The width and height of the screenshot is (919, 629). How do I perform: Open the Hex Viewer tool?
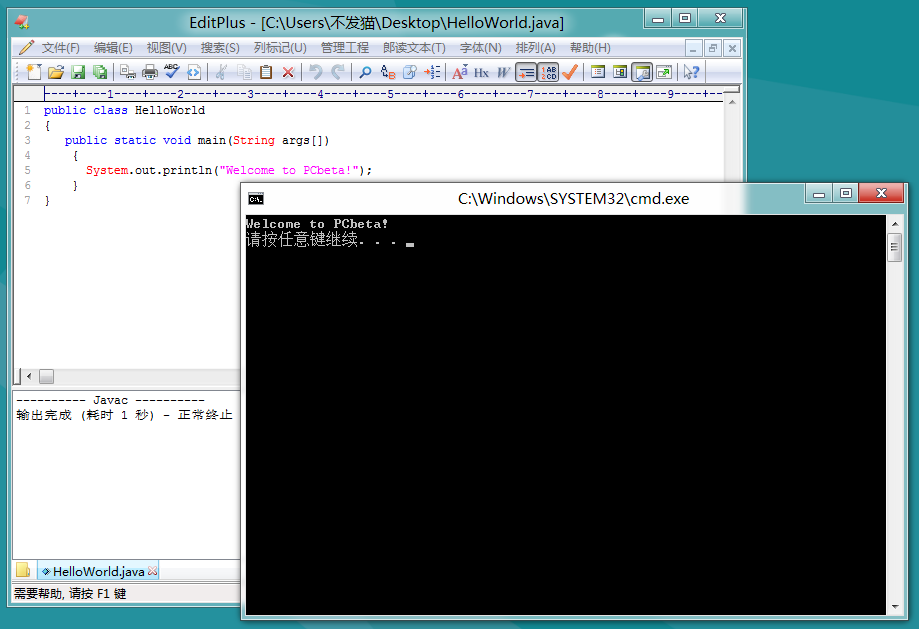click(x=479, y=71)
